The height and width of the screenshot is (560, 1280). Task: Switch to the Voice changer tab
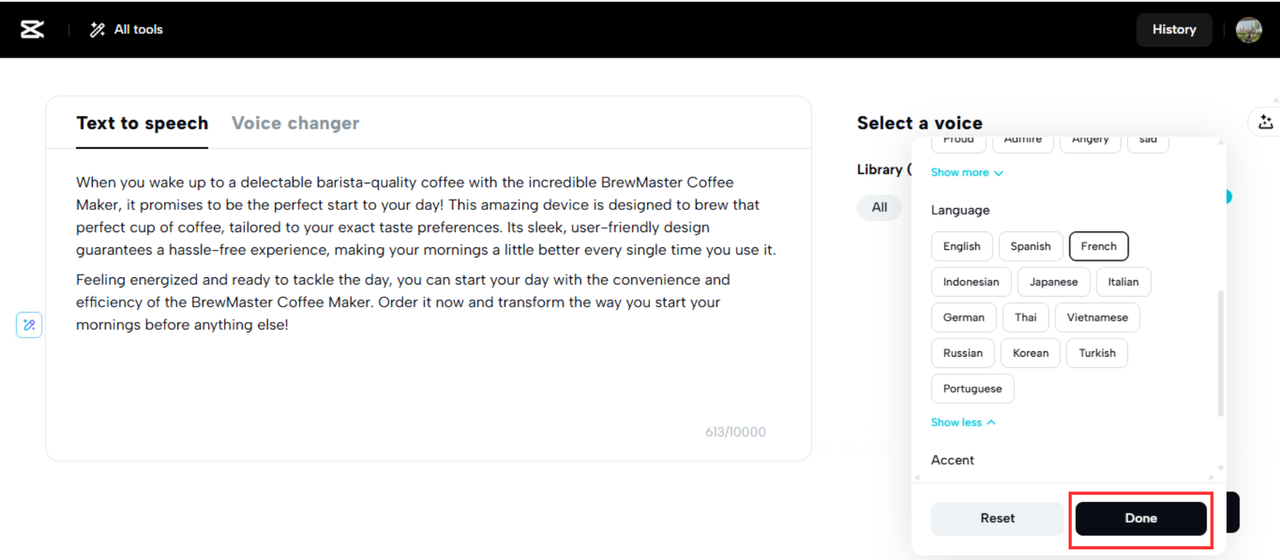pyautogui.click(x=295, y=123)
